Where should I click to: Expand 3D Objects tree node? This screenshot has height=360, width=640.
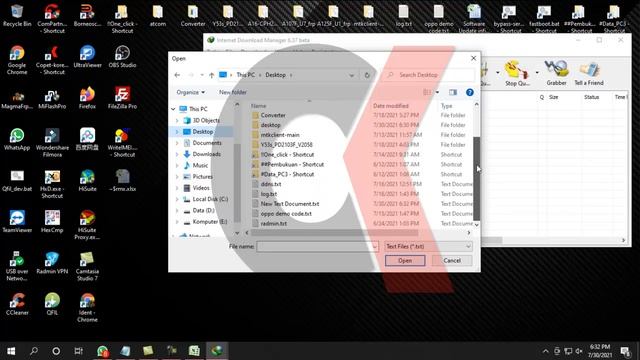177,120
